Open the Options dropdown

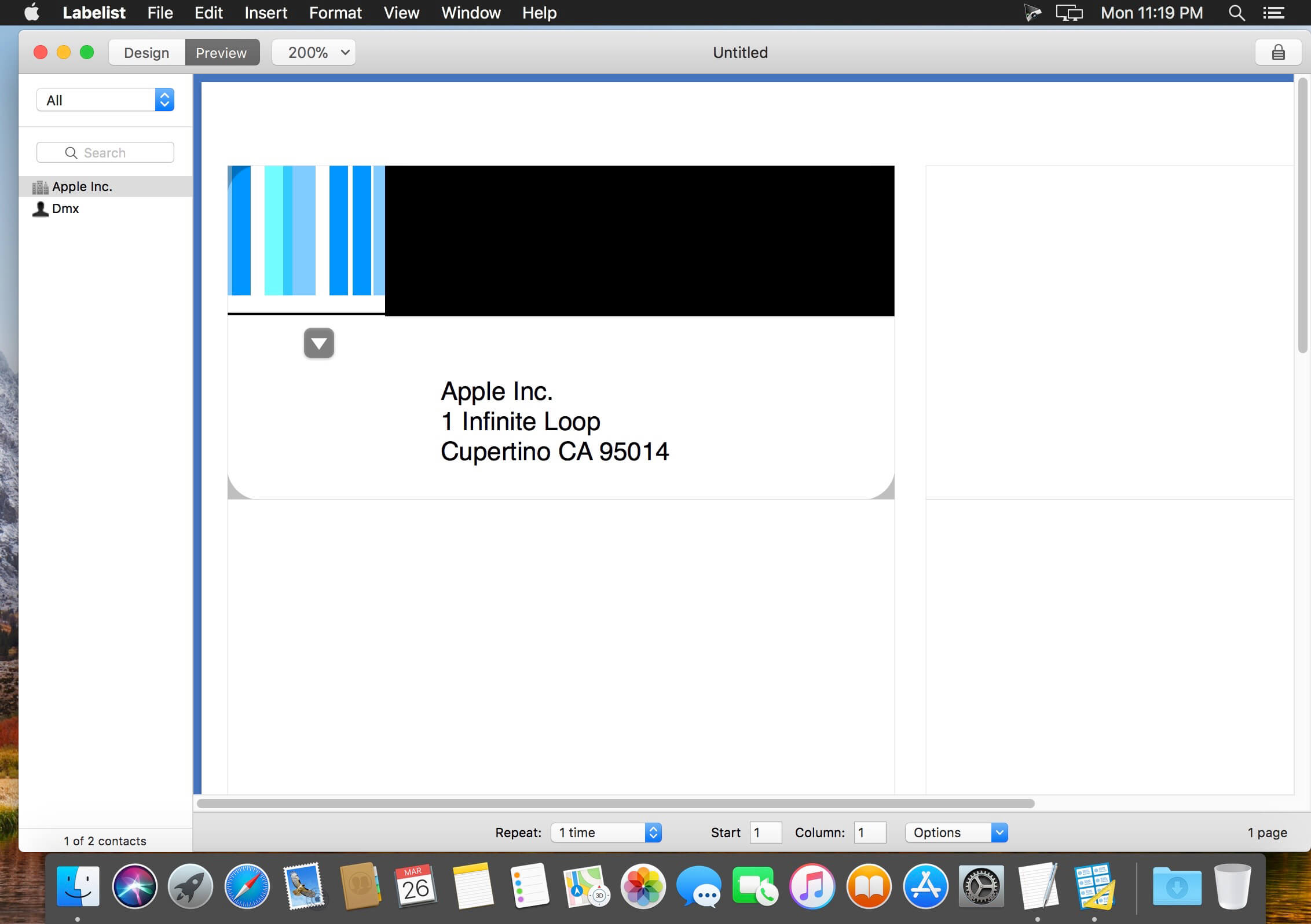(957, 833)
